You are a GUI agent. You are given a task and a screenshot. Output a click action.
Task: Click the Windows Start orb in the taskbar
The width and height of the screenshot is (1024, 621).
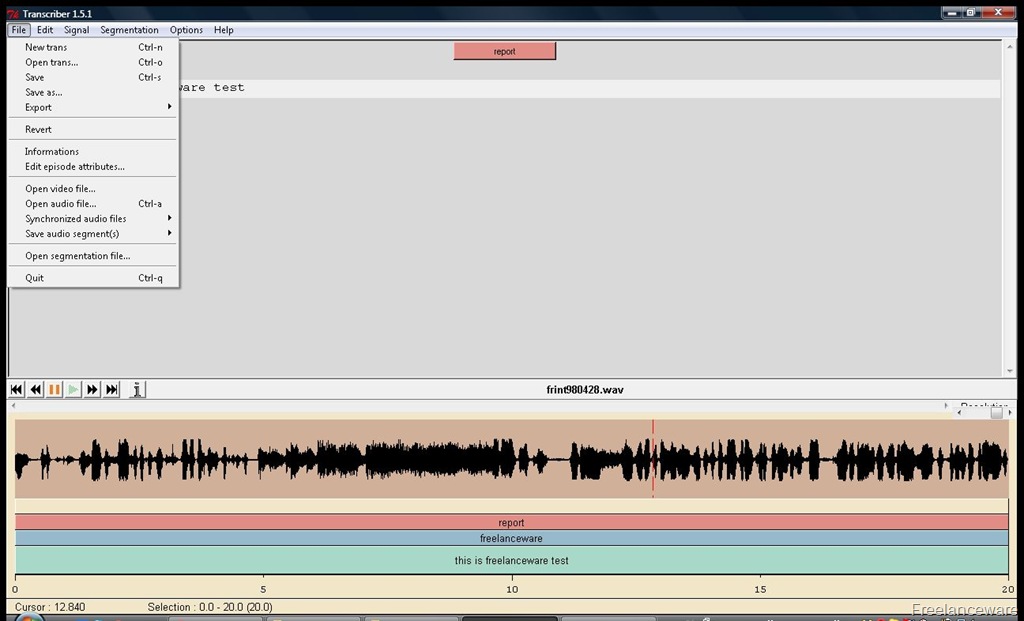27,616
